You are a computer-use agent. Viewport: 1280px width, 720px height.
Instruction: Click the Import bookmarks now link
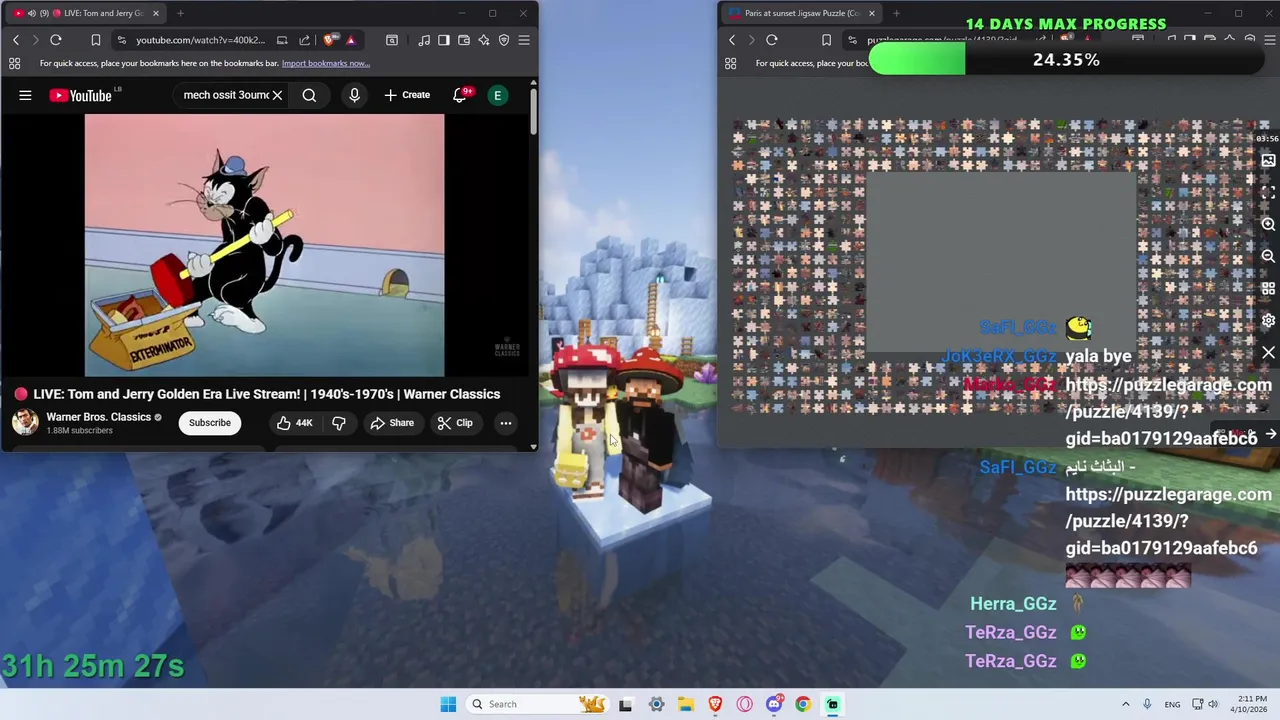tap(326, 63)
